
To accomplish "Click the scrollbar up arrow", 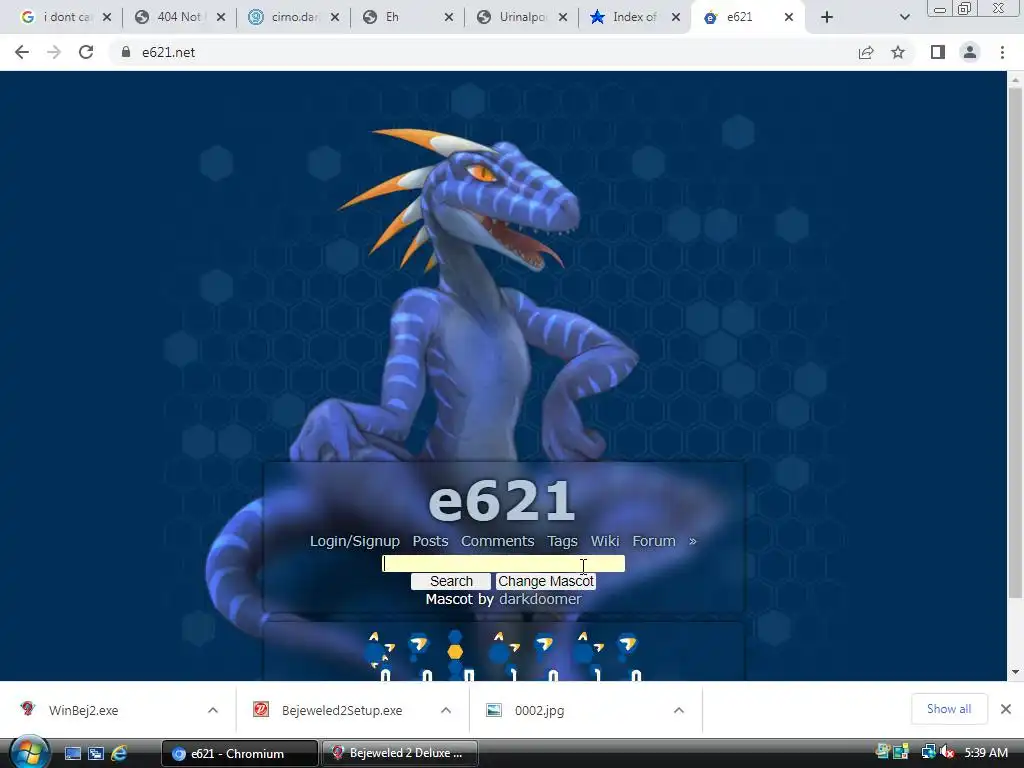I will [1015, 80].
